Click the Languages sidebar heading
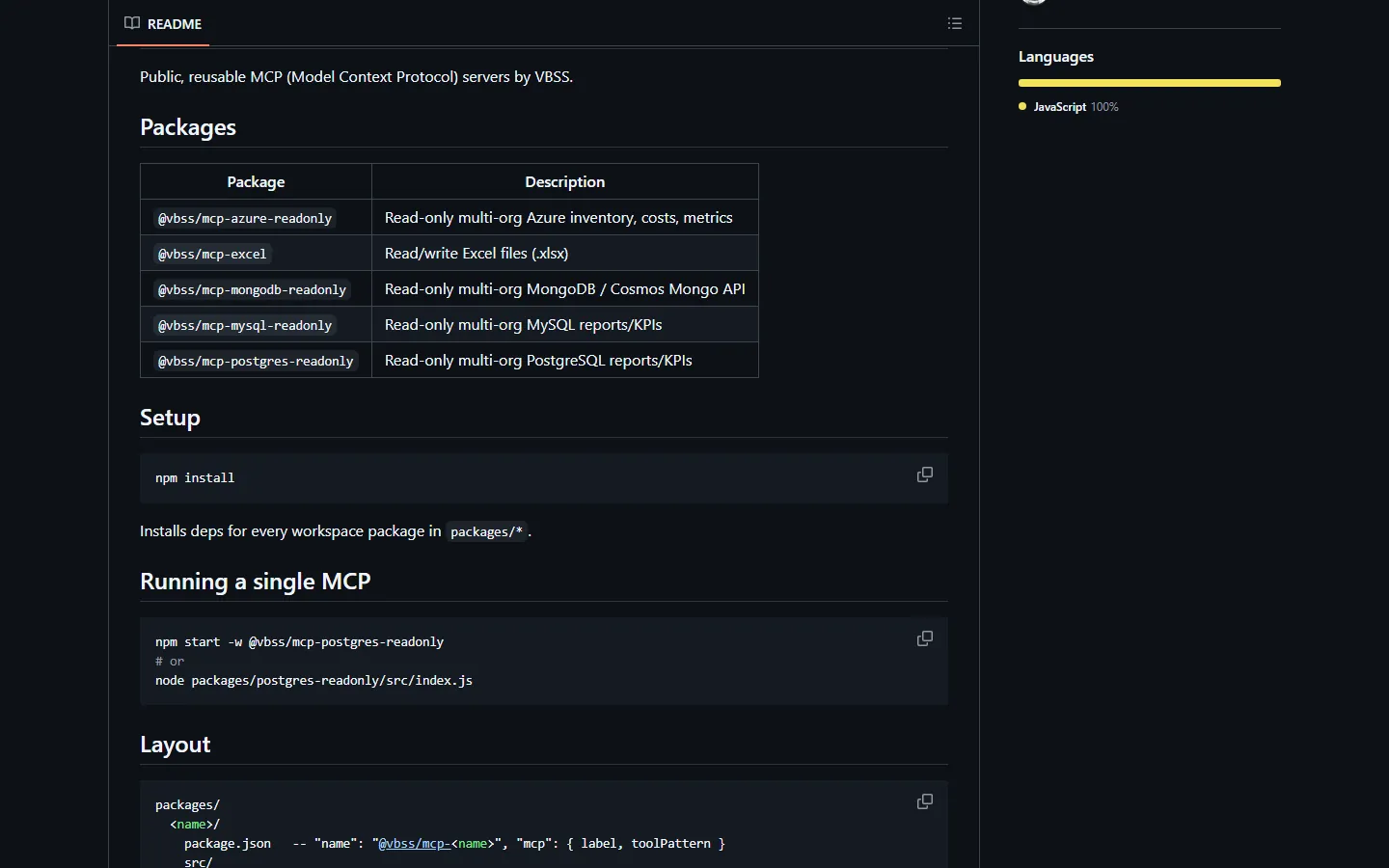 pos(1056,57)
